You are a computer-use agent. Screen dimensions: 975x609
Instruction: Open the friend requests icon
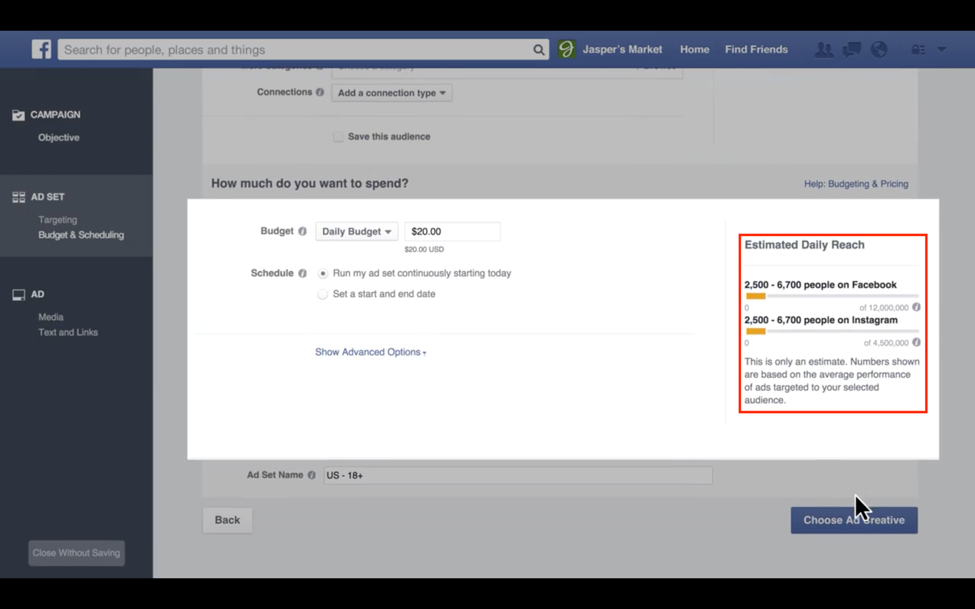coord(823,50)
